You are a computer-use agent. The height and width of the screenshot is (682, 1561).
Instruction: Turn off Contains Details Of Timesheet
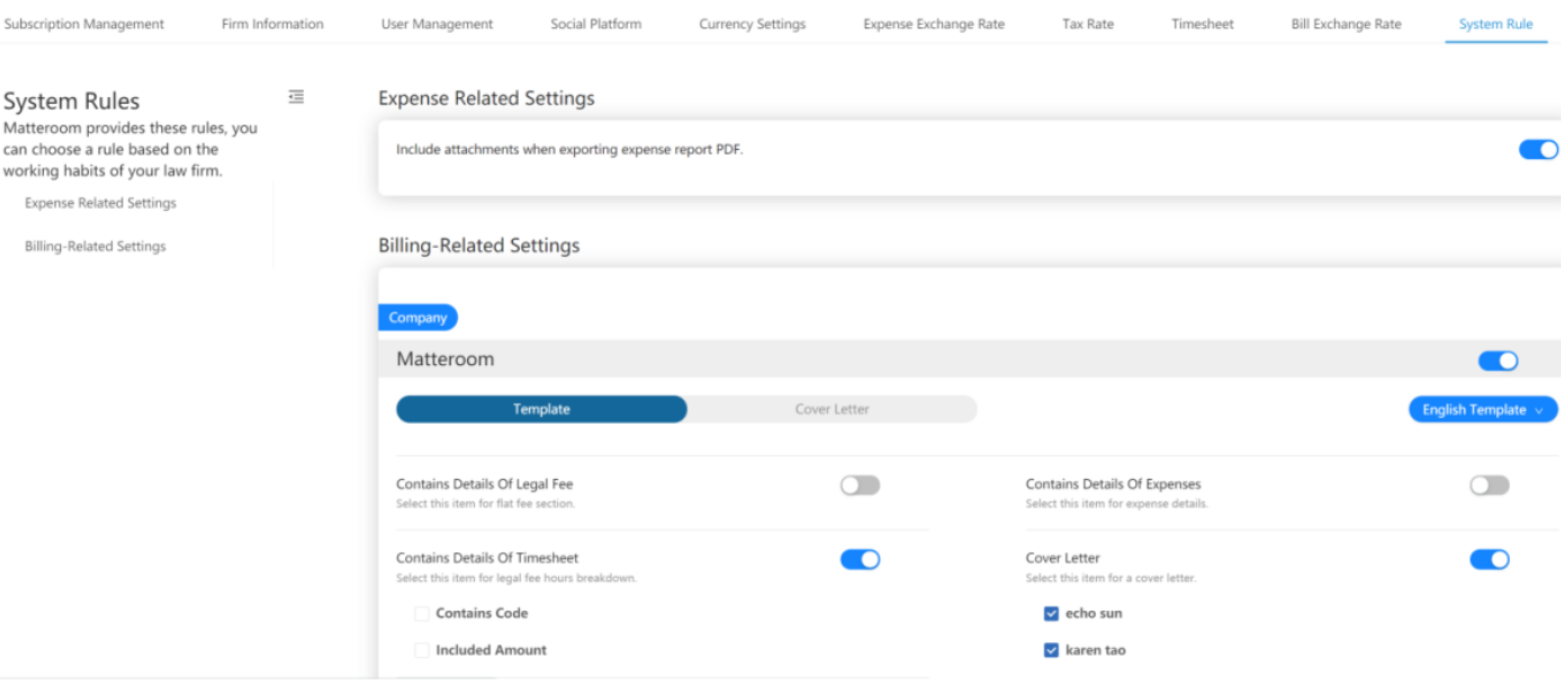click(x=859, y=560)
